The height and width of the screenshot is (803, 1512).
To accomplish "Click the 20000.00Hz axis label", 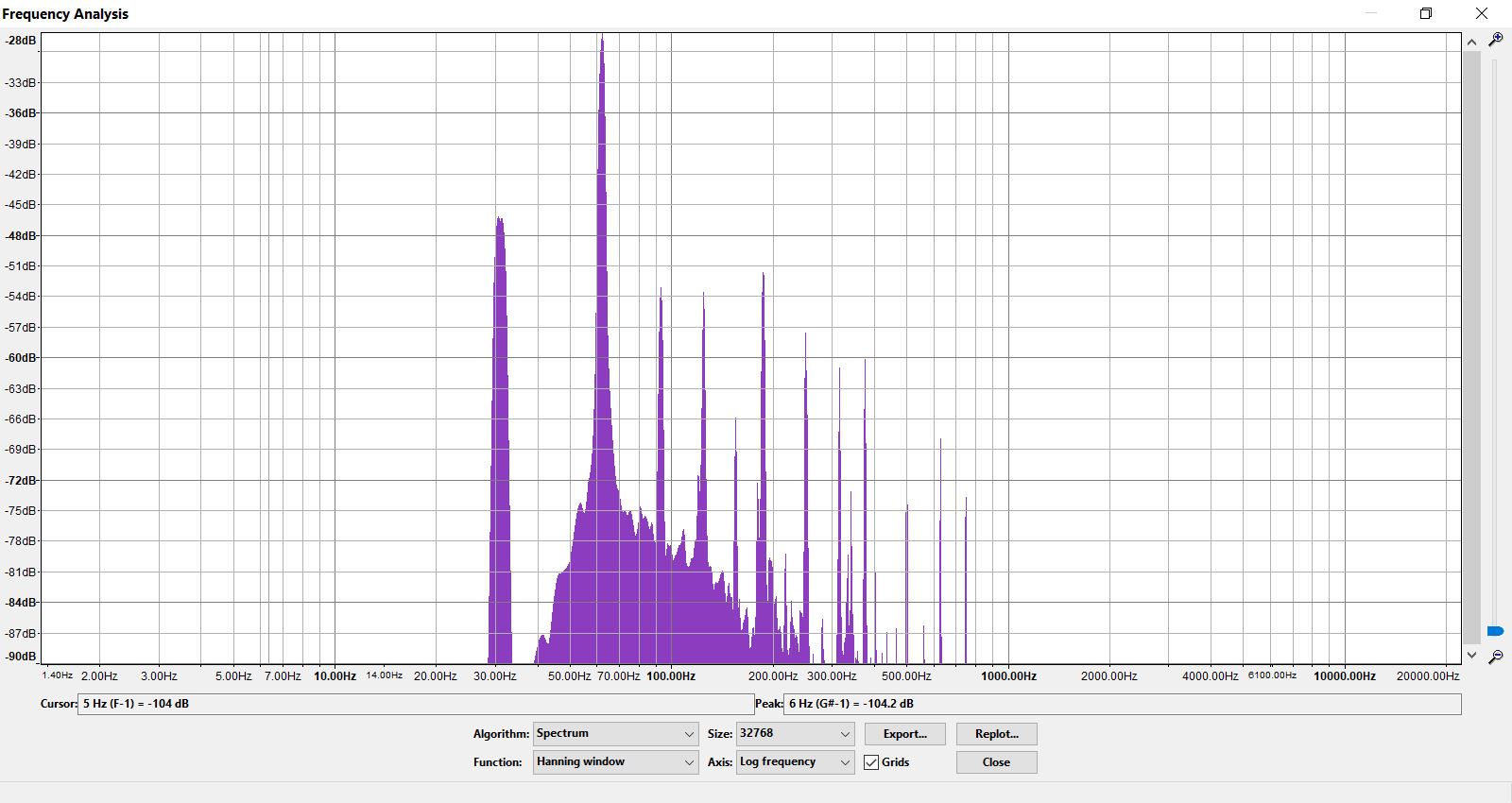I will point(1428,676).
